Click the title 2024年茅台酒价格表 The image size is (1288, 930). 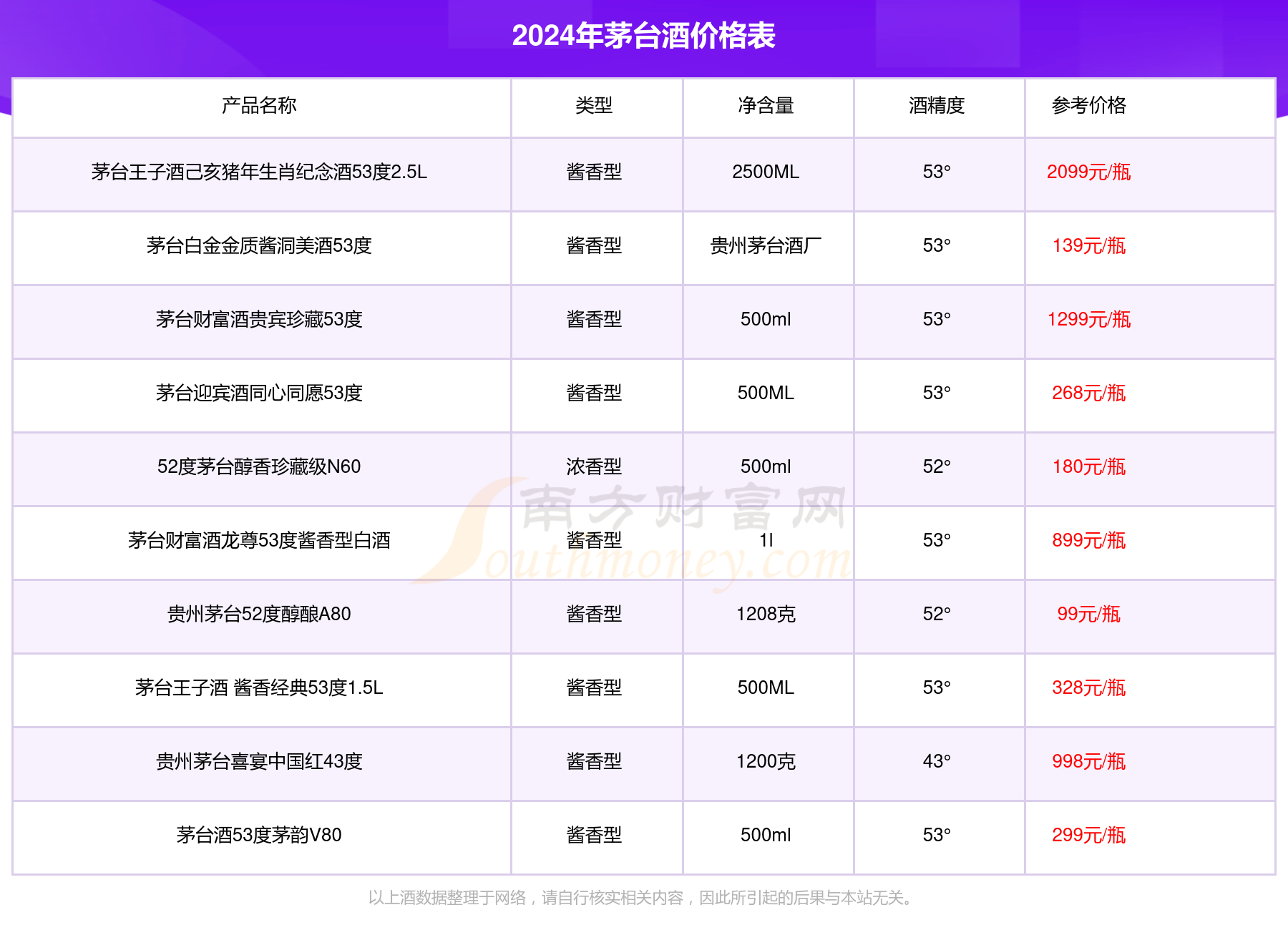point(643,36)
